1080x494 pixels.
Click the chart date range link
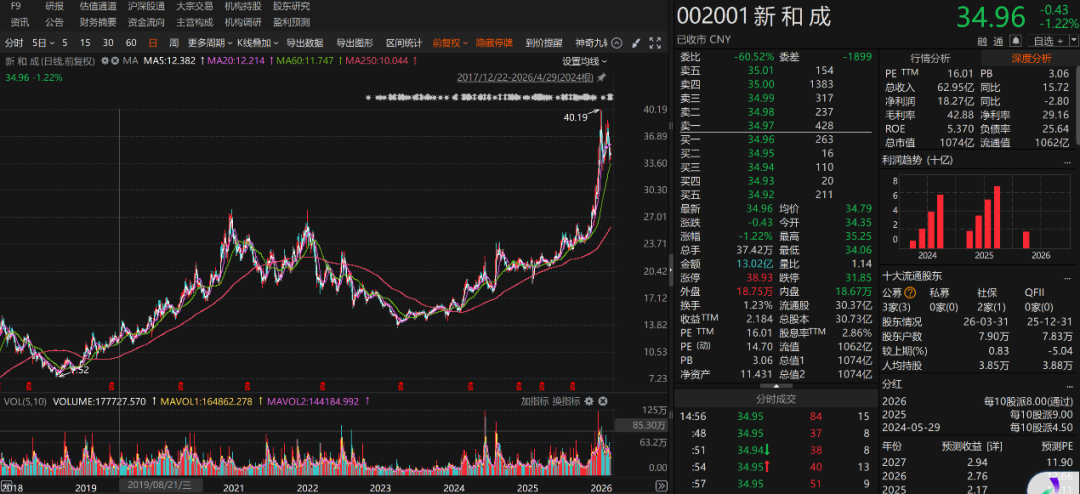click(526, 77)
